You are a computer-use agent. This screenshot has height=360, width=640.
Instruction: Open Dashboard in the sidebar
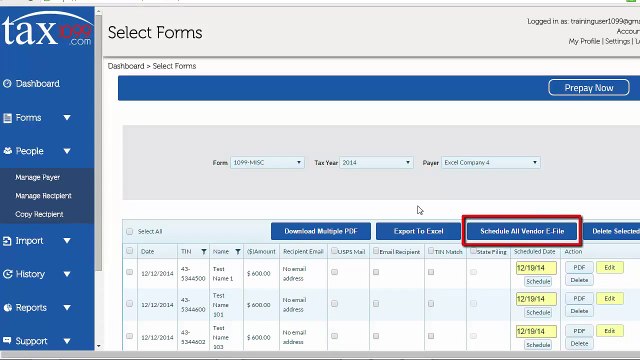pyautogui.click(x=37, y=84)
